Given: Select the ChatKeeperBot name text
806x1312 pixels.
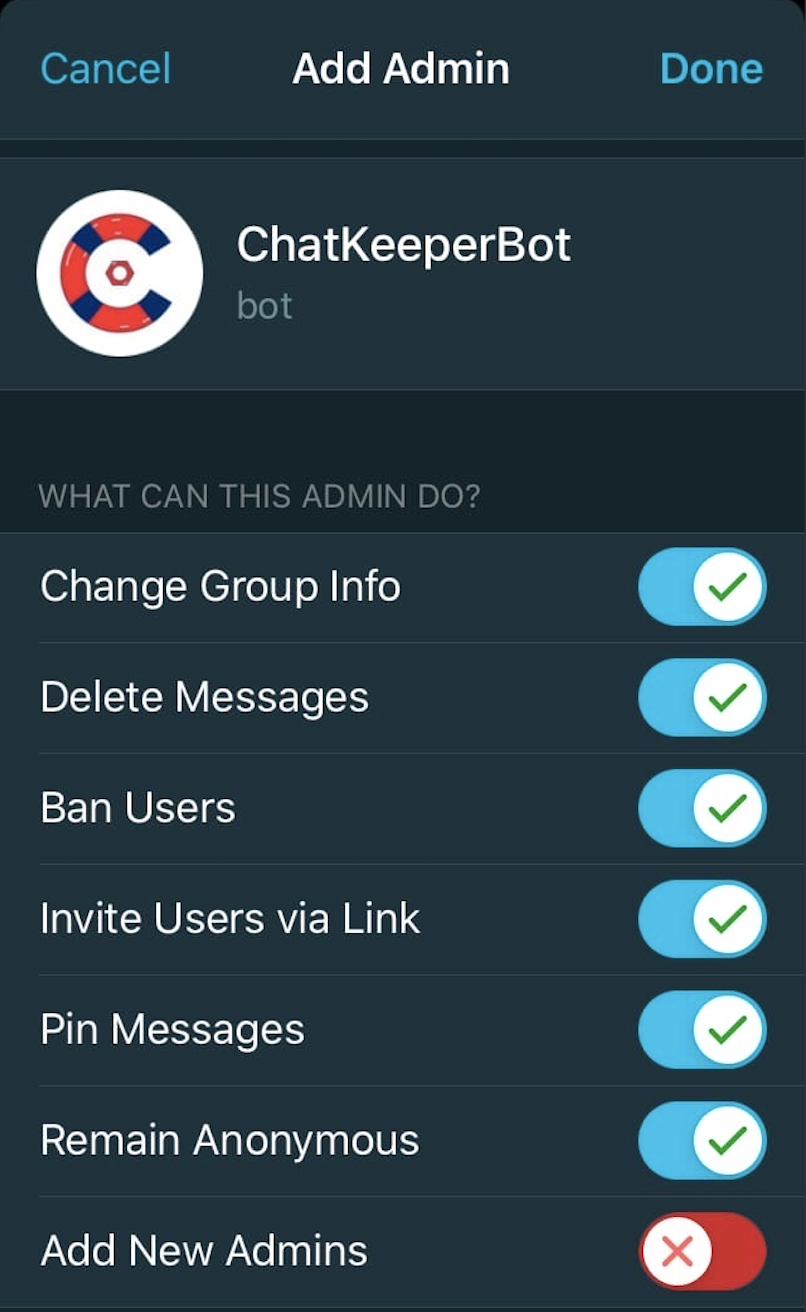Looking at the screenshot, I should (404, 245).
